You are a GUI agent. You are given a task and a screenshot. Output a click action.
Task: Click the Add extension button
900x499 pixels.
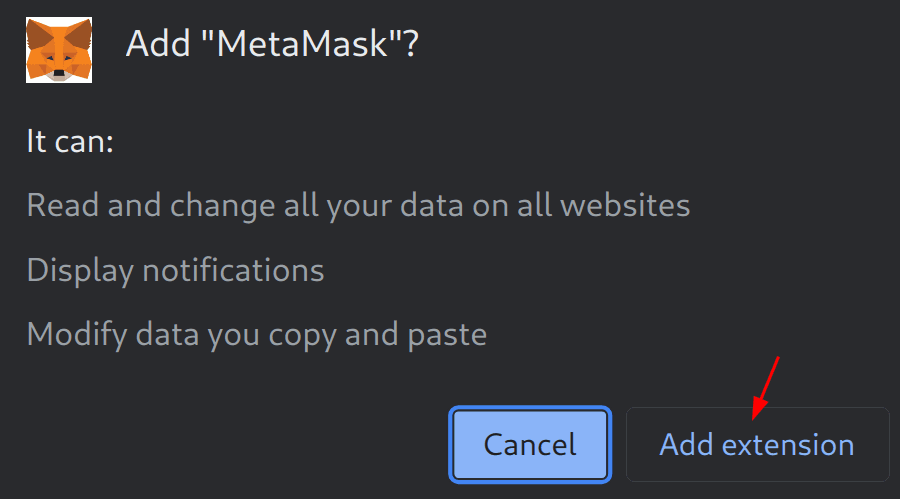pyautogui.click(x=757, y=444)
